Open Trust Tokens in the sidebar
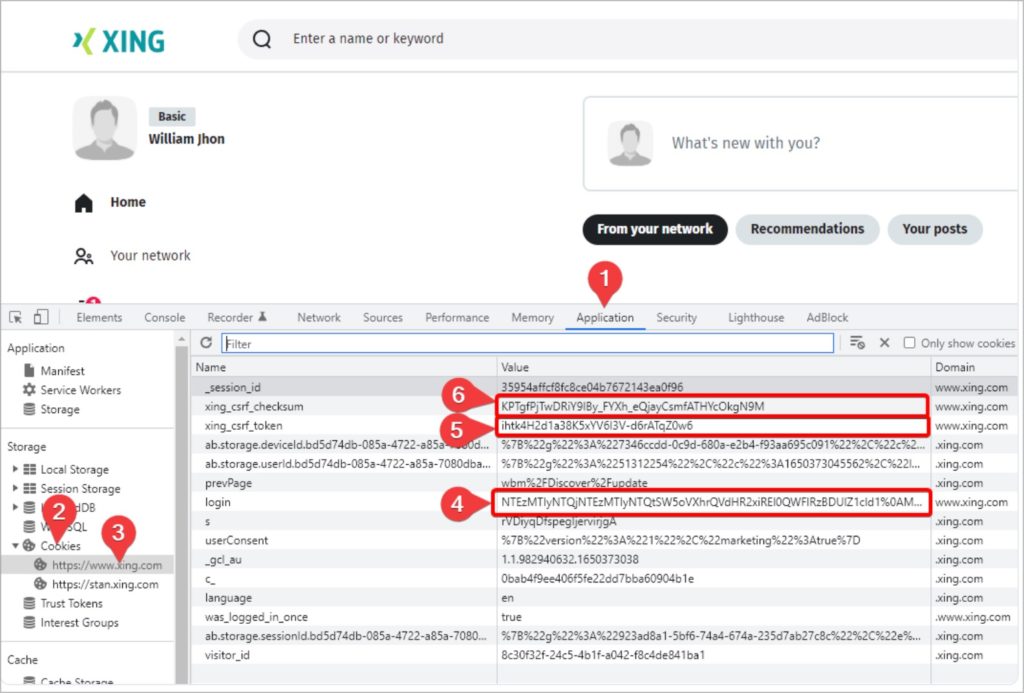The image size is (1024, 693). pos(72,604)
